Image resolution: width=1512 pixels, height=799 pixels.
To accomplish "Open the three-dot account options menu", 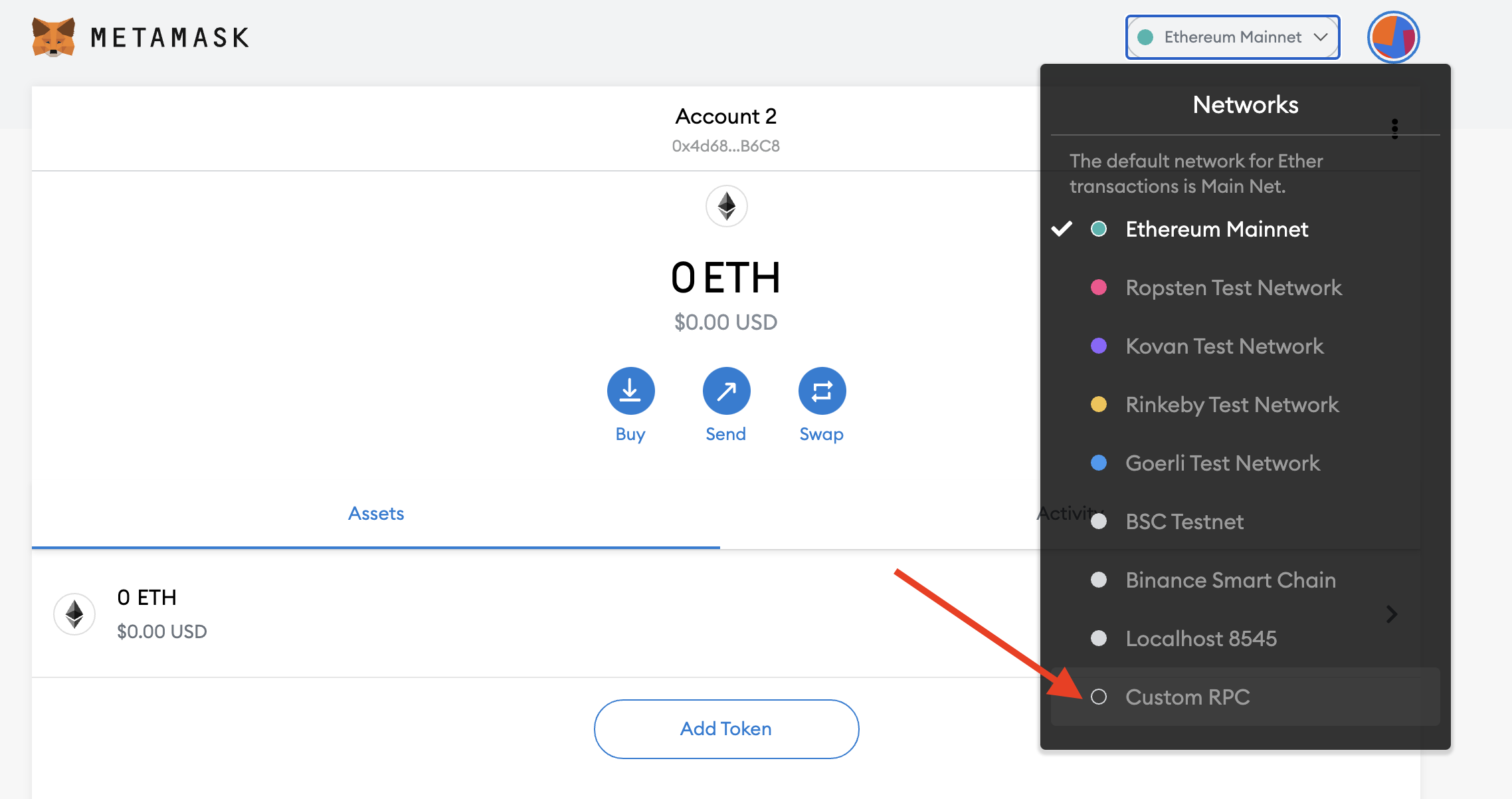I will [1394, 128].
